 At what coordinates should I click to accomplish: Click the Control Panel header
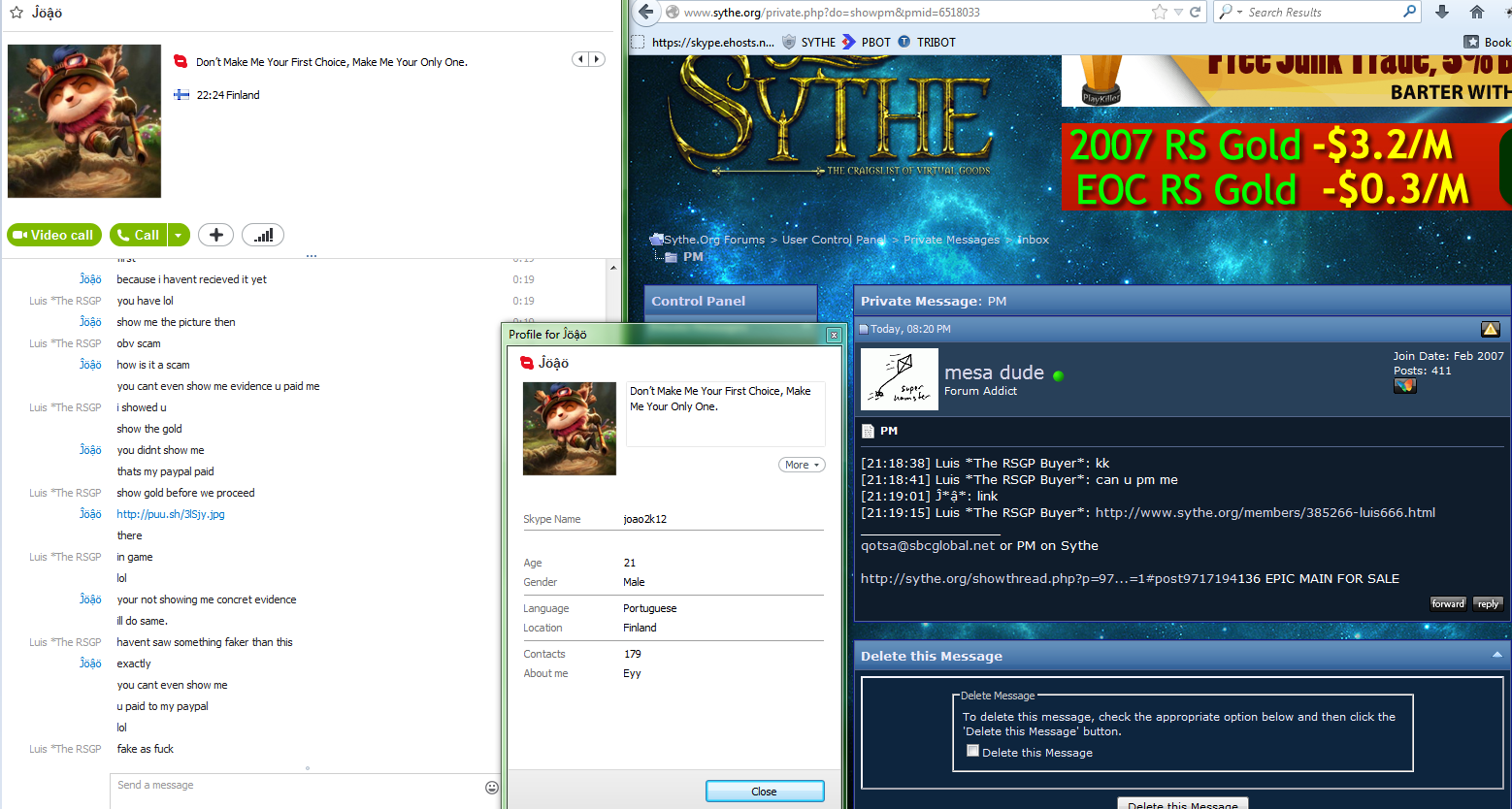pyautogui.click(x=731, y=301)
